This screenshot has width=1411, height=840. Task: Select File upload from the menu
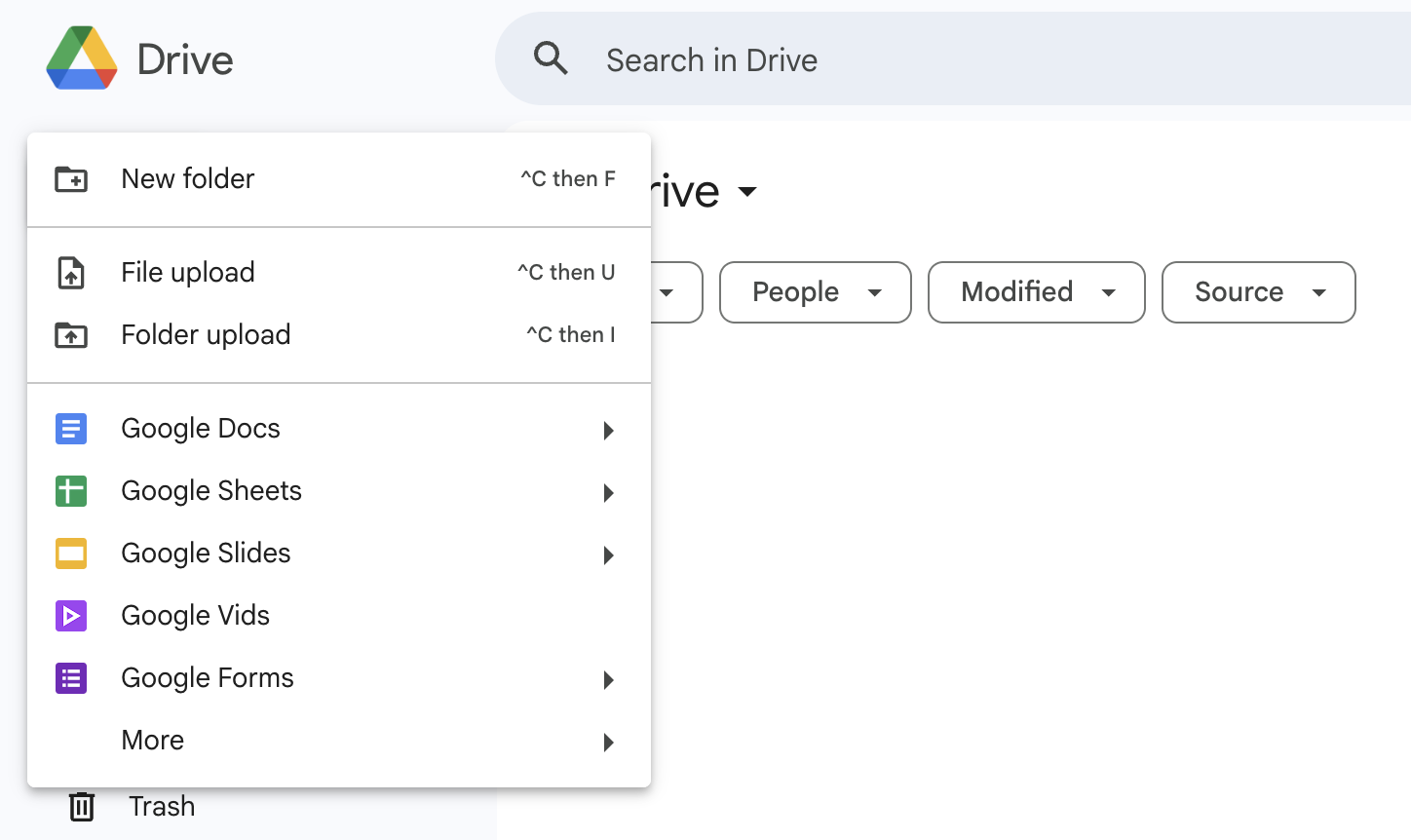point(187,272)
